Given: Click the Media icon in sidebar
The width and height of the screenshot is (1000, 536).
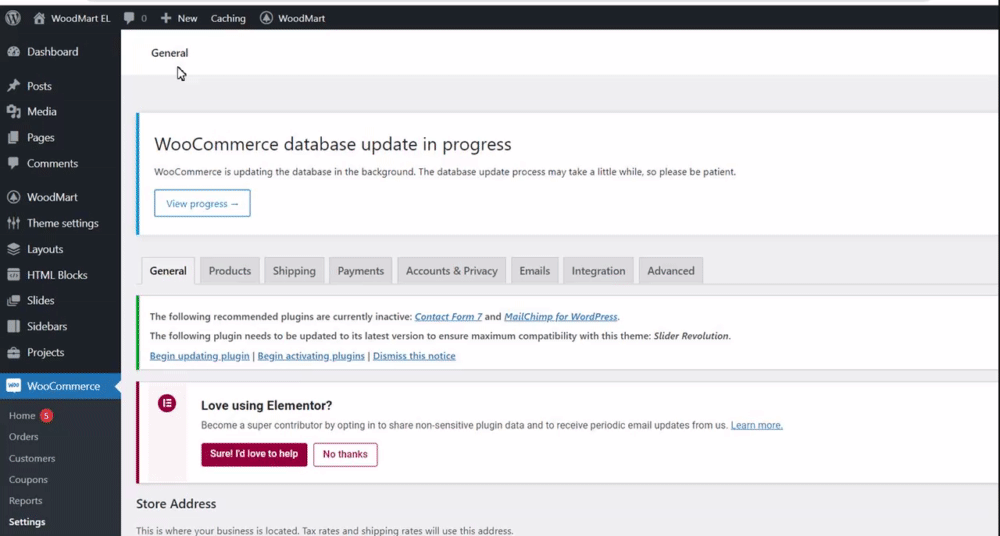Looking at the screenshot, I should [13, 112].
